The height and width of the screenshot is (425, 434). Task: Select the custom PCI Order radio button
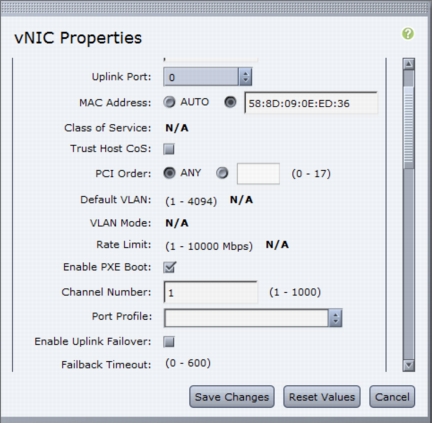[x=222, y=173]
